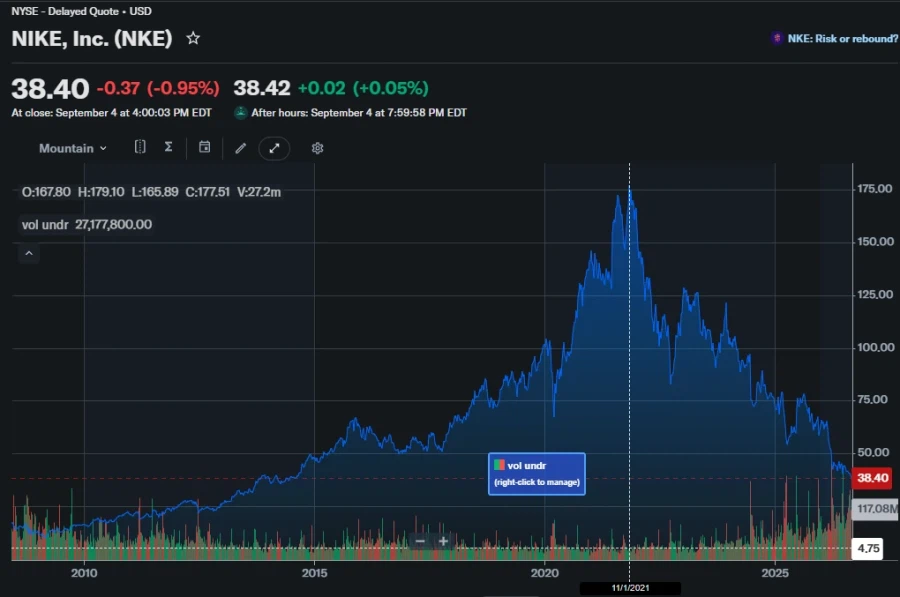Open the NKE: Risk or rebound? link
Screen dimensions: 900x597
click(x=843, y=38)
